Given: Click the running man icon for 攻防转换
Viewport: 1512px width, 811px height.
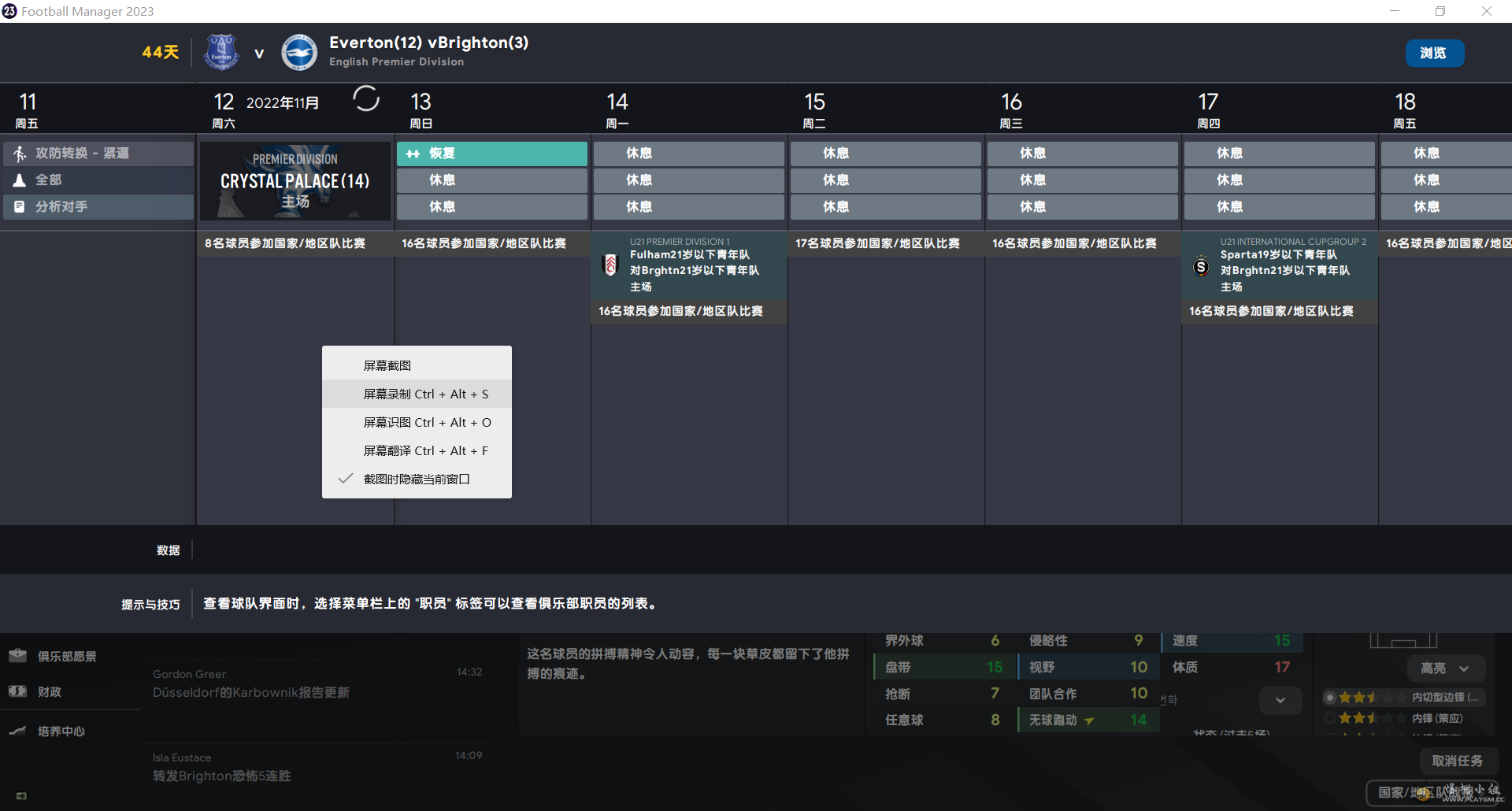Looking at the screenshot, I should (x=20, y=154).
